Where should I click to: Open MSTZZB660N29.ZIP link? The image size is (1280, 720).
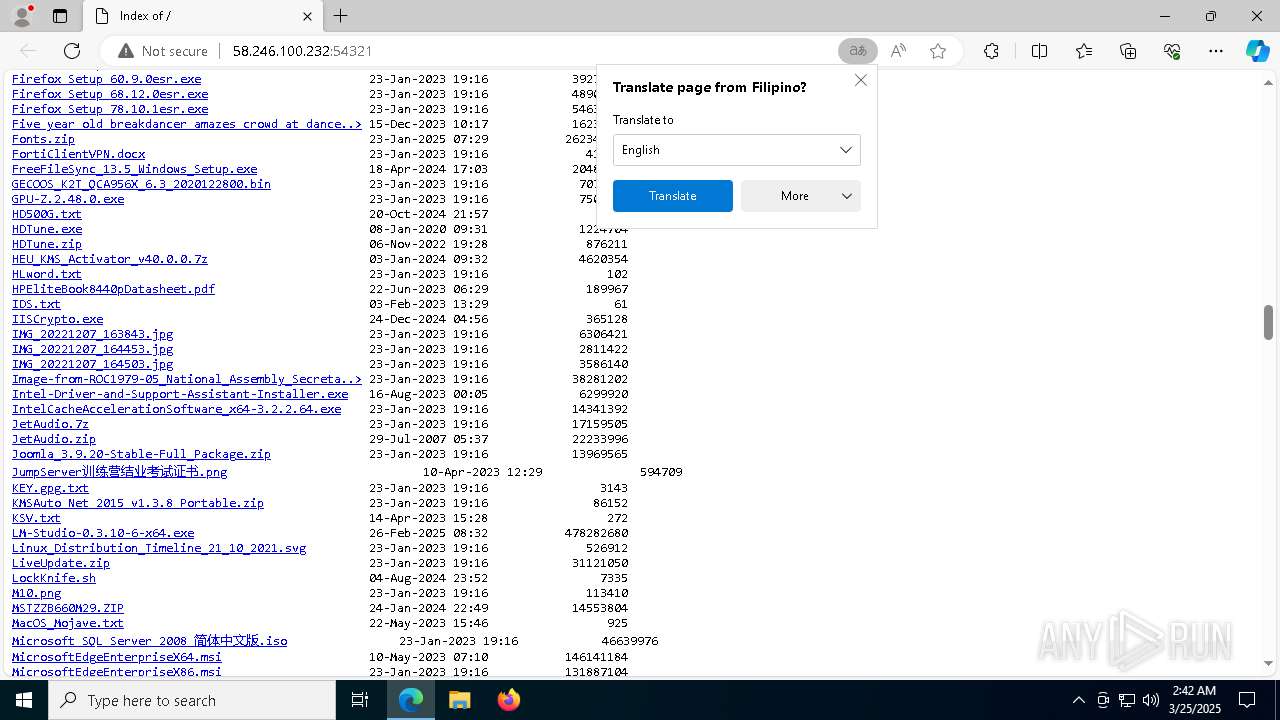(68, 608)
